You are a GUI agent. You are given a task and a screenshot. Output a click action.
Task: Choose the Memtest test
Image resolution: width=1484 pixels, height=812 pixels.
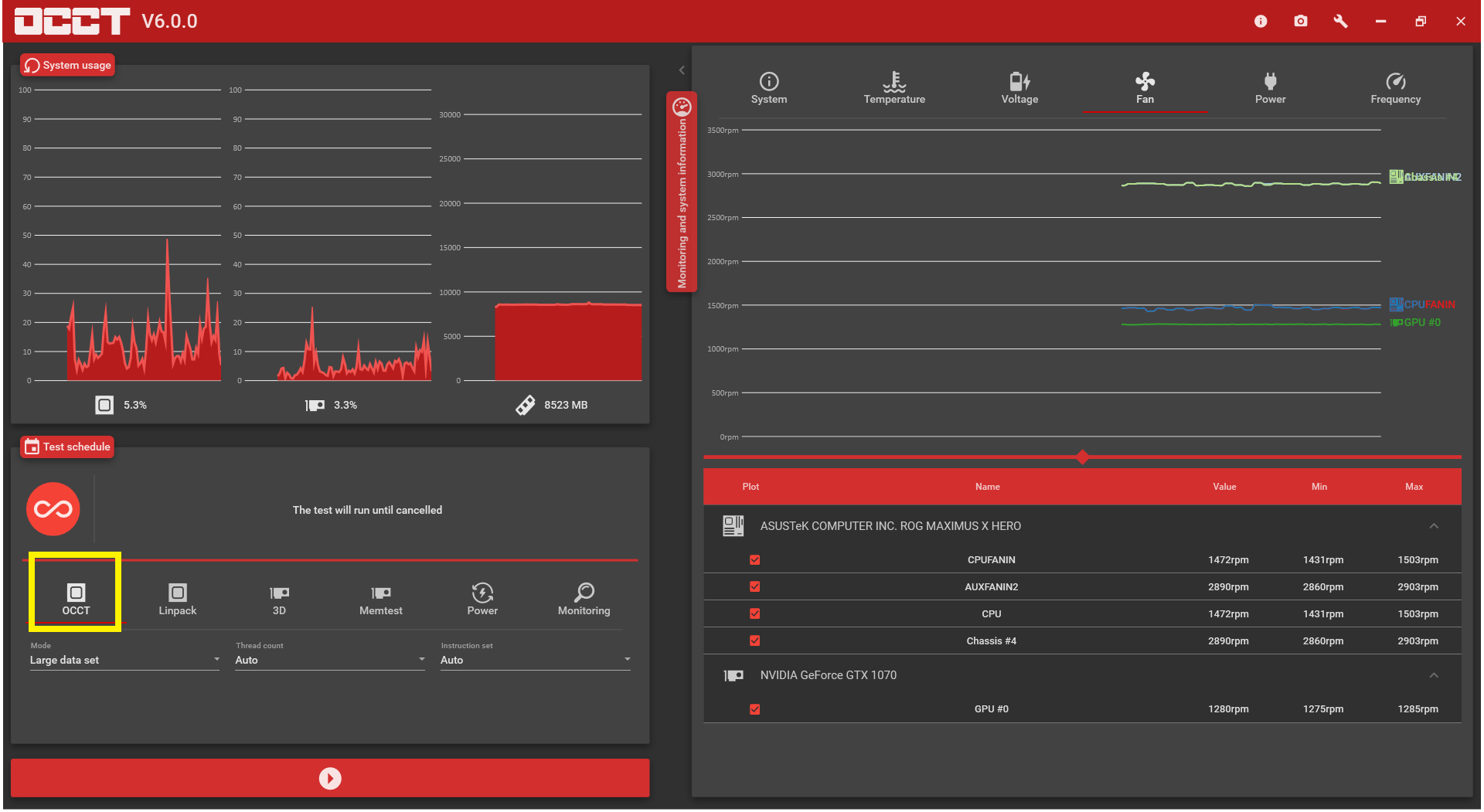click(381, 600)
